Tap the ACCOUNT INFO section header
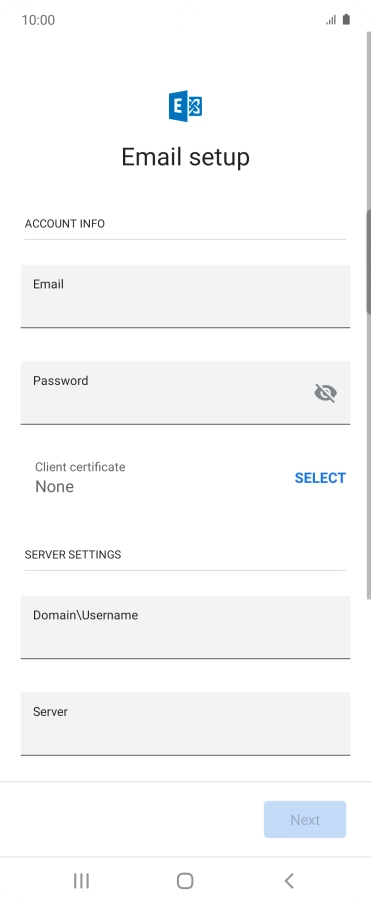 tap(65, 224)
